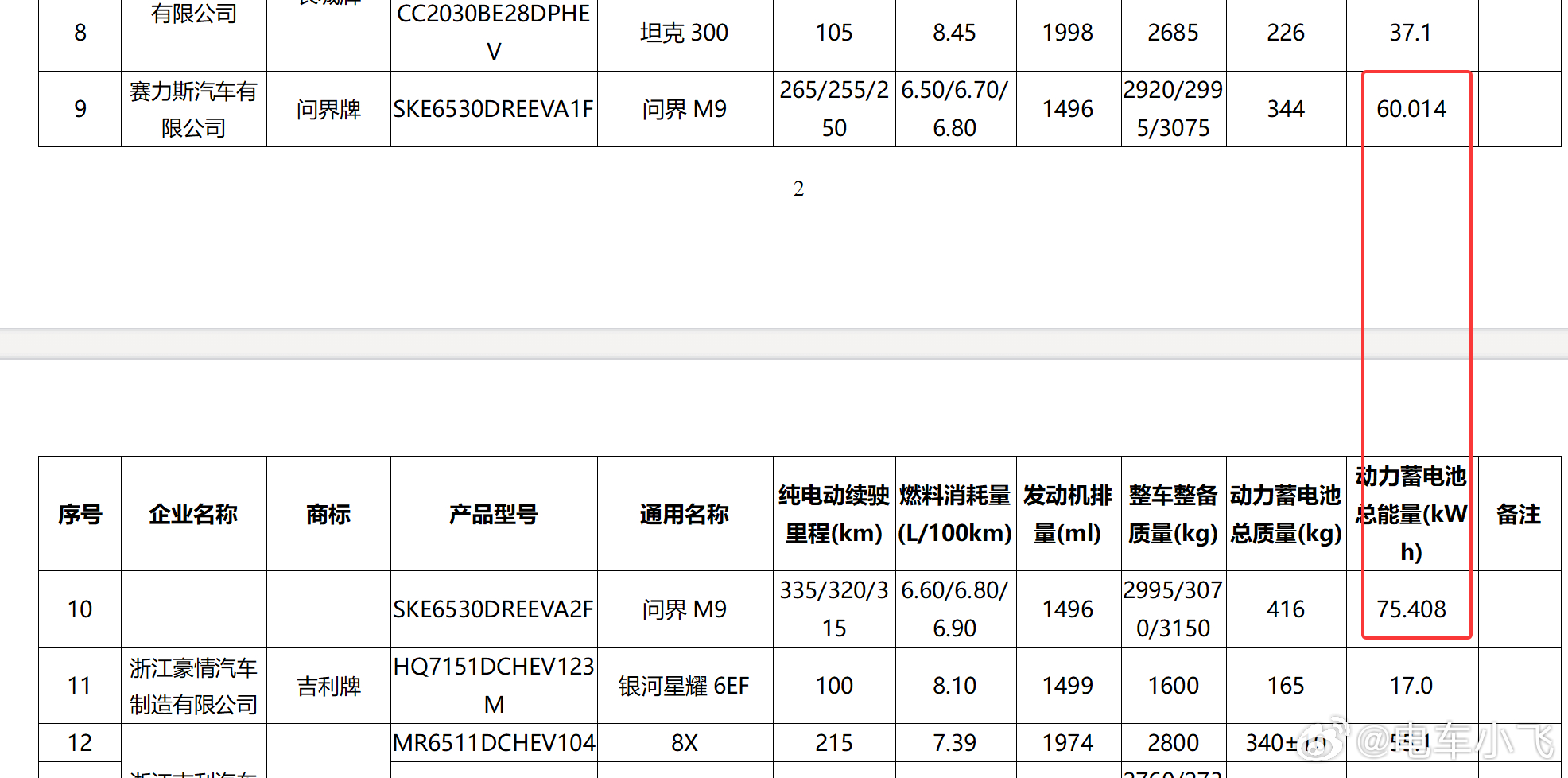This screenshot has width=1568, height=778.
Task: Click "问界 M9" in the SKE6530DREEVA2F row
Action: click(x=684, y=609)
